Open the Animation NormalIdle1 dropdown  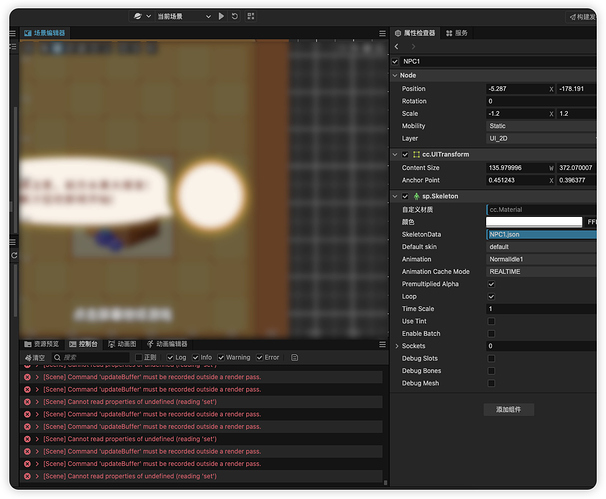[541, 259]
